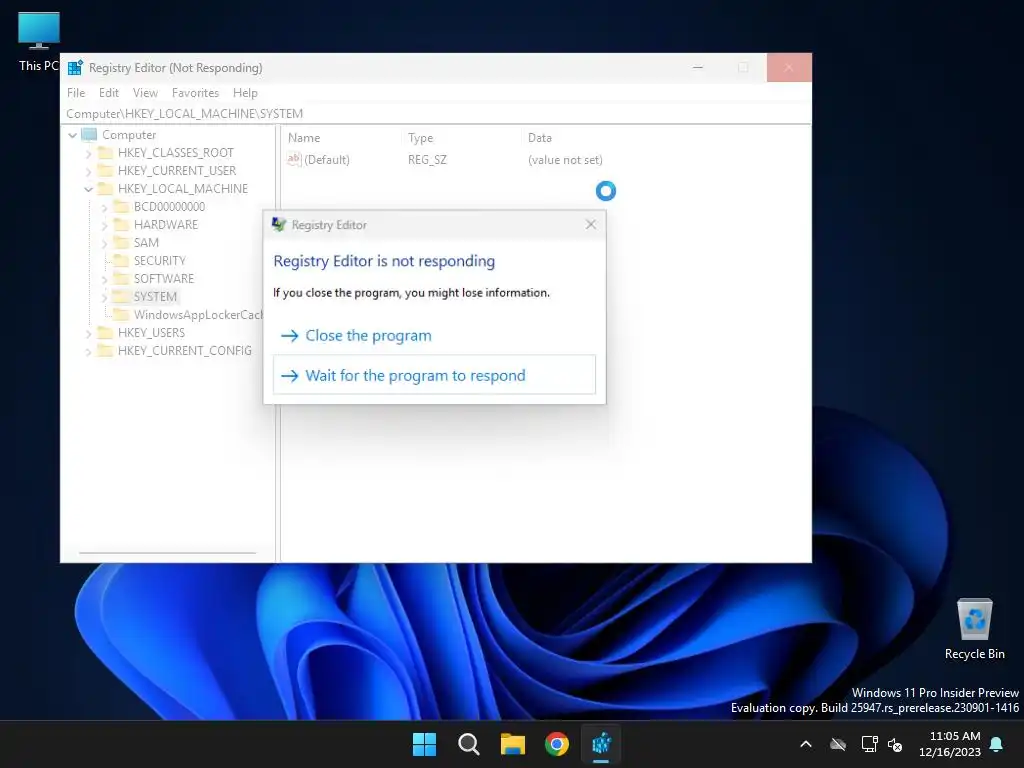The image size is (1024, 768).
Task: Select the HARDWARE key
Action: 165,225
